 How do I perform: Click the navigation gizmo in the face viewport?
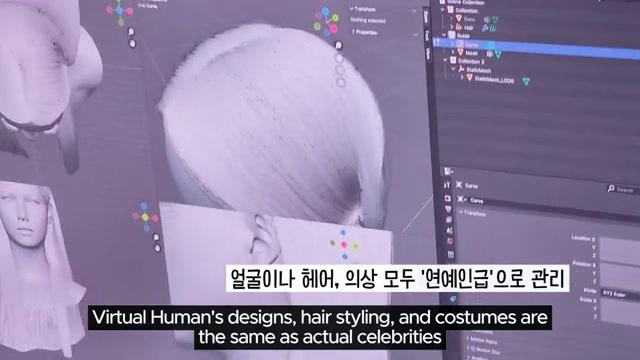[x=145, y=216]
